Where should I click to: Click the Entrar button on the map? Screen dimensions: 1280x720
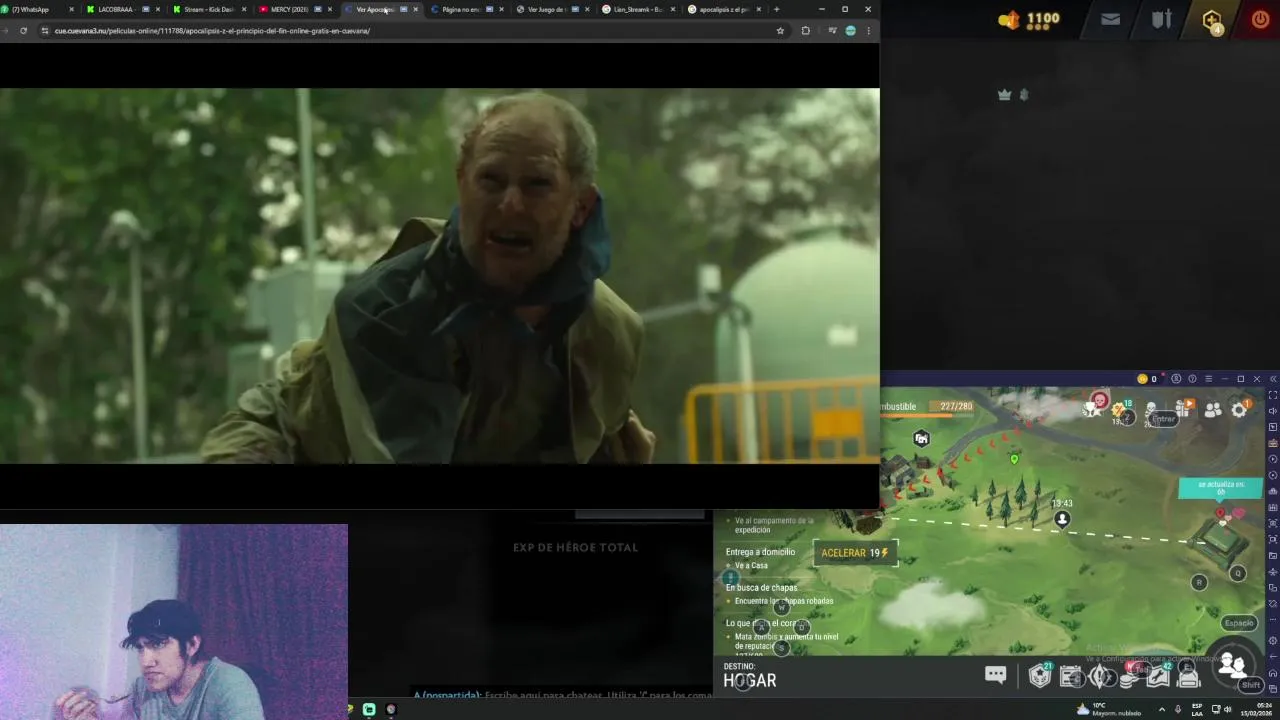pos(1163,419)
